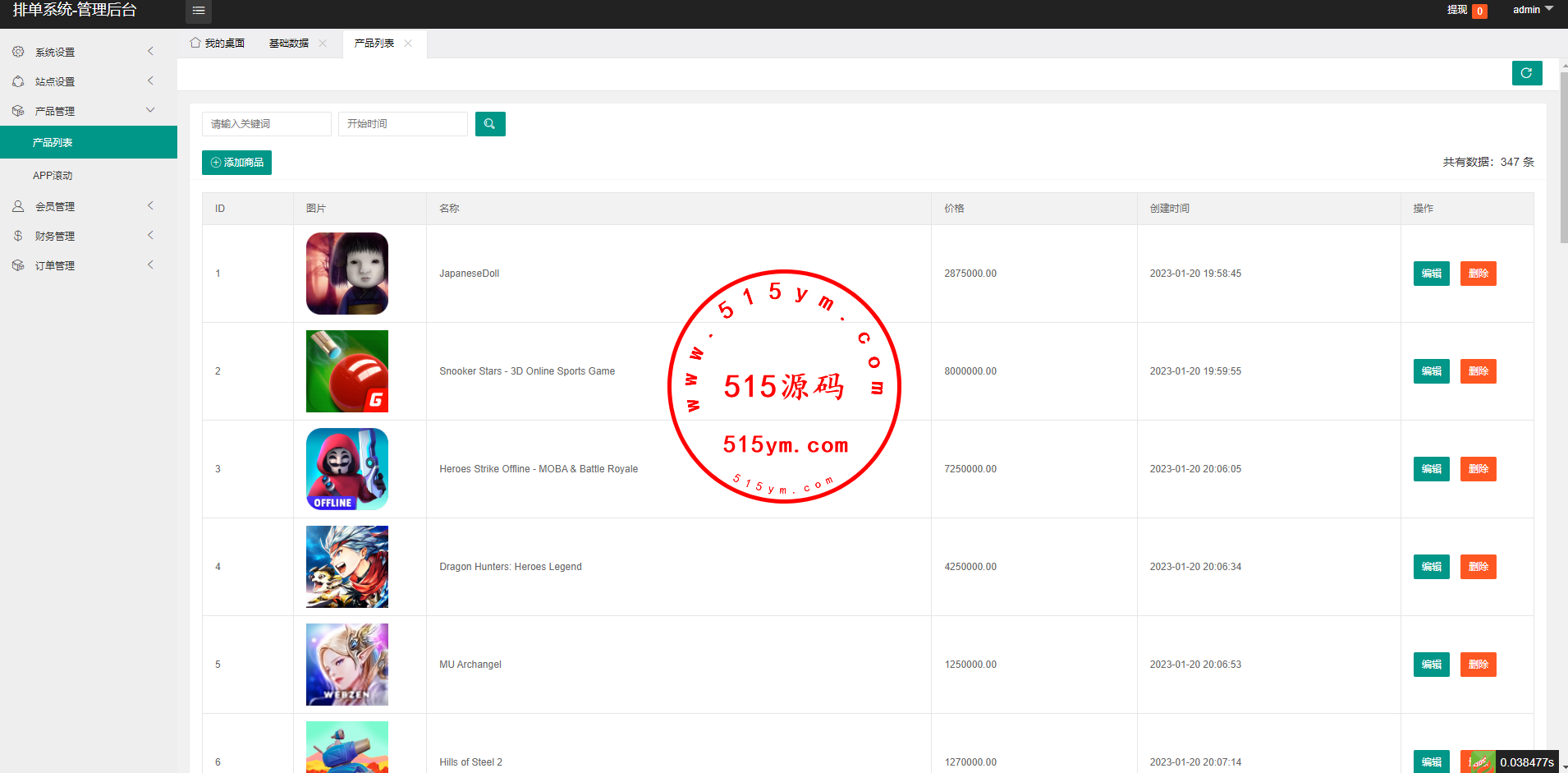Close the 基础数据 tab
The height and width of the screenshot is (773, 1568).
[323, 44]
